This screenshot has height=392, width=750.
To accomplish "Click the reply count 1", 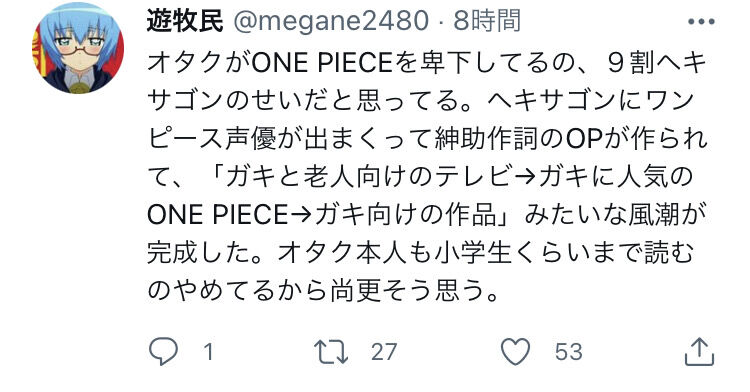I will 208,352.
